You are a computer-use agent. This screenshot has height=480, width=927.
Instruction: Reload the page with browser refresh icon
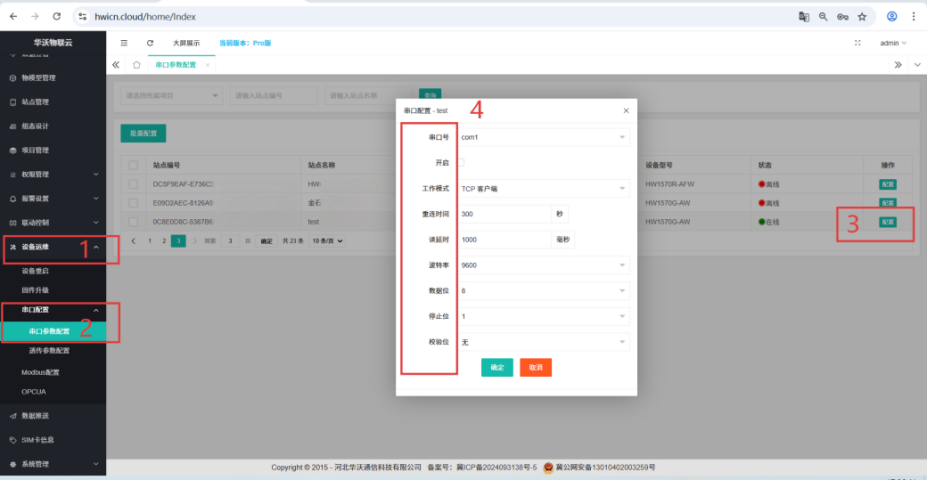click(x=57, y=17)
